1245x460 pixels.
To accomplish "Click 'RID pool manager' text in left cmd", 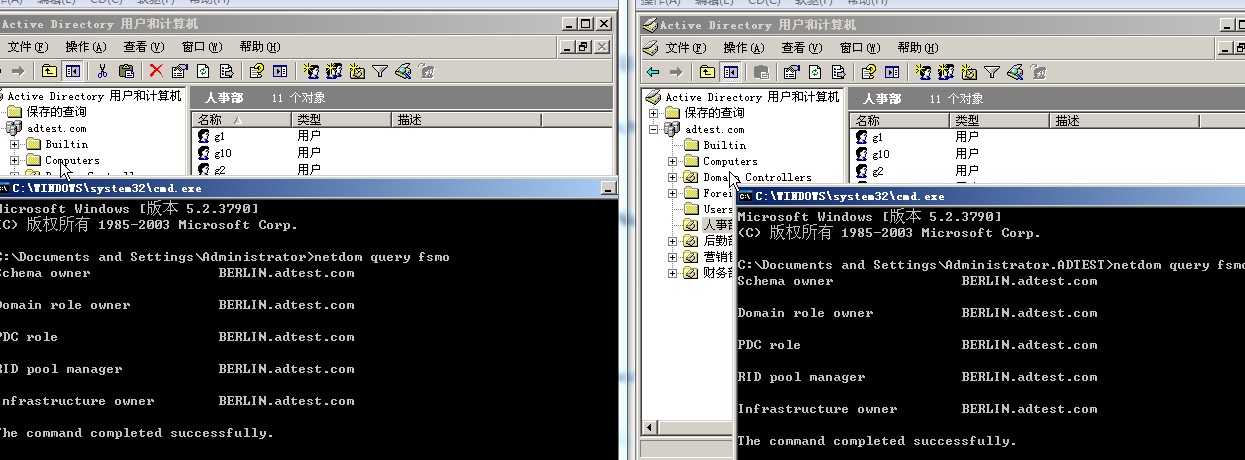I will (x=60, y=369).
